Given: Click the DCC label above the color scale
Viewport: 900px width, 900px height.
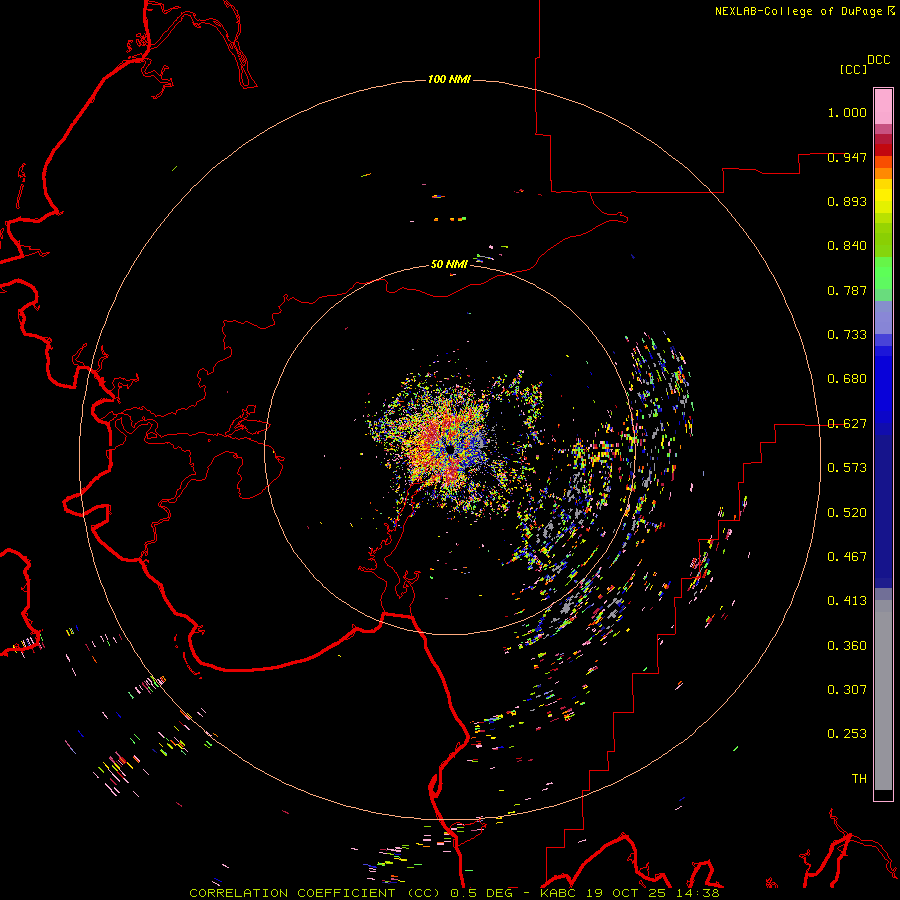Looking at the screenshot, I should [x=878, y=60].
